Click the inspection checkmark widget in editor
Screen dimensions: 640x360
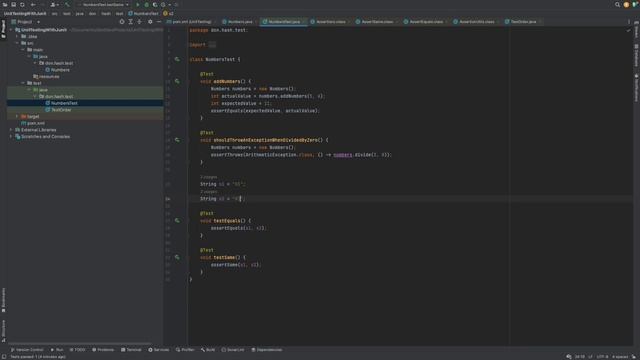coord(629,30)
